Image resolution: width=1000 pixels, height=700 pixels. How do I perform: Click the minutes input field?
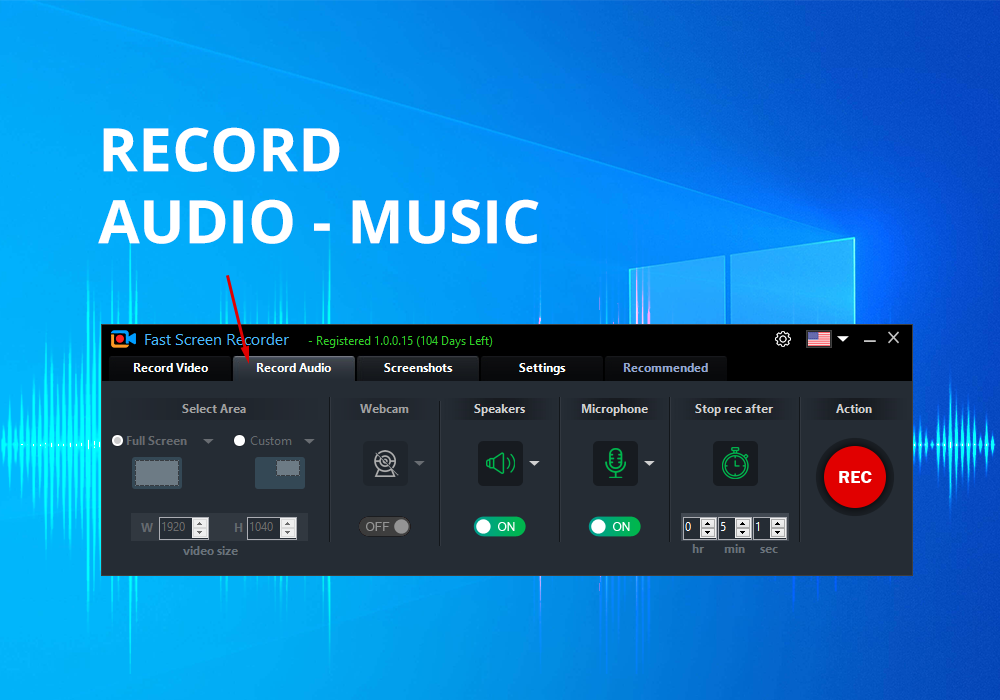[726, 527]
